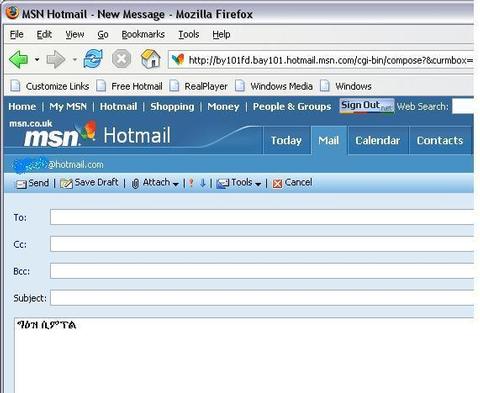Click the Customize Links bookmark page icon
Viewport: 480px width, 393px height.
click(x=16, y=86)
